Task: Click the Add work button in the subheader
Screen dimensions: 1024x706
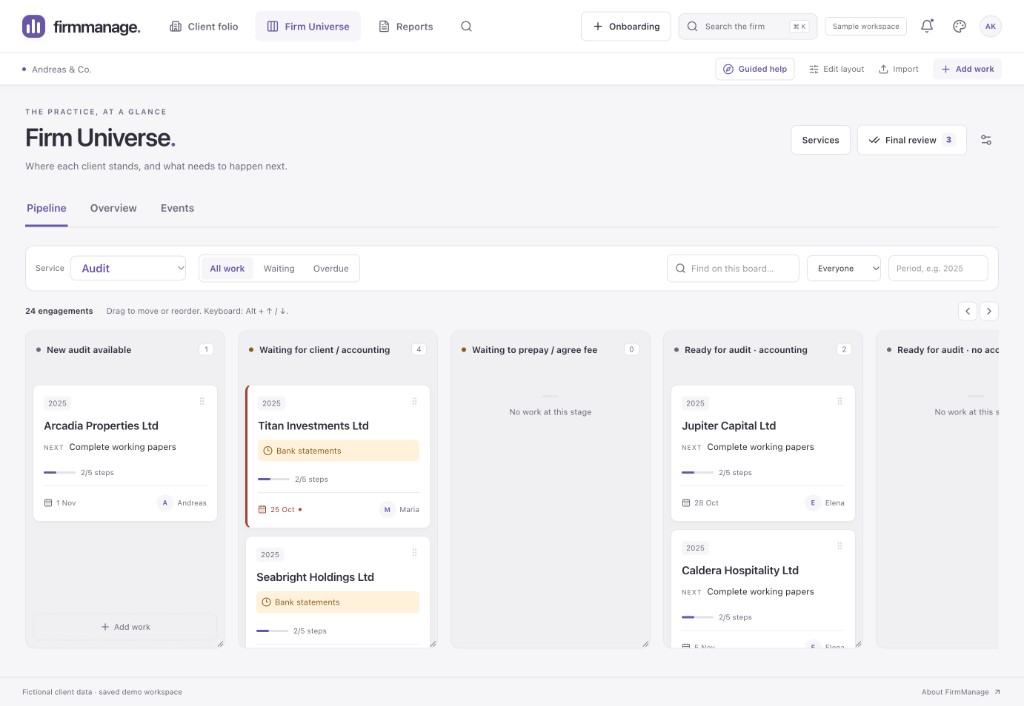Action: point(967,69)
